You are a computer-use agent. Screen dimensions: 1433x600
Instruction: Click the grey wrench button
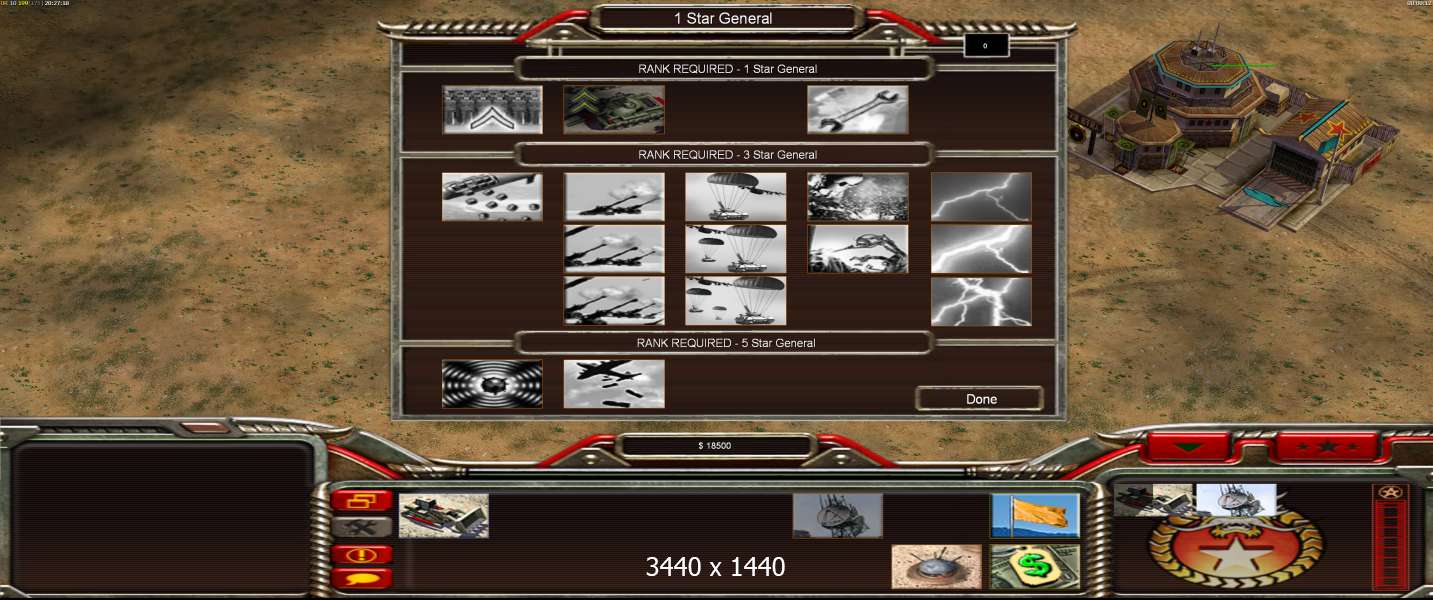(x=361, y=527)
